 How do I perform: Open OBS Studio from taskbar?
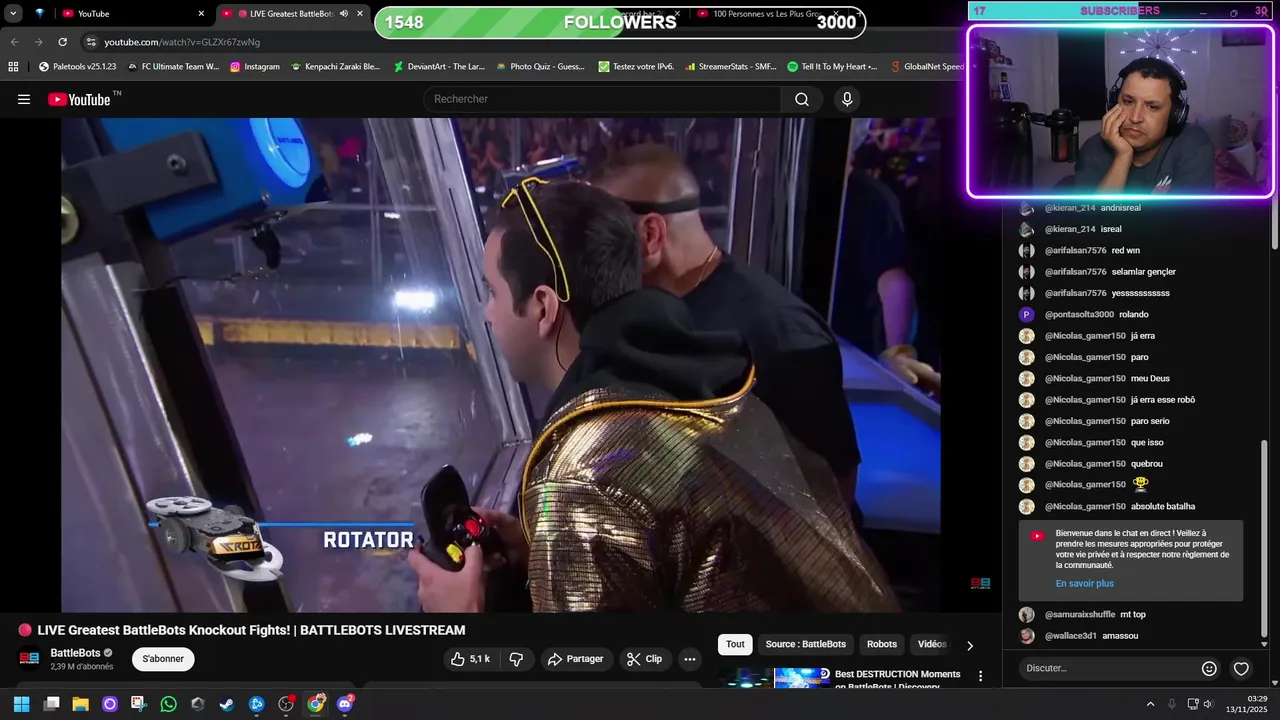(286, 704)
